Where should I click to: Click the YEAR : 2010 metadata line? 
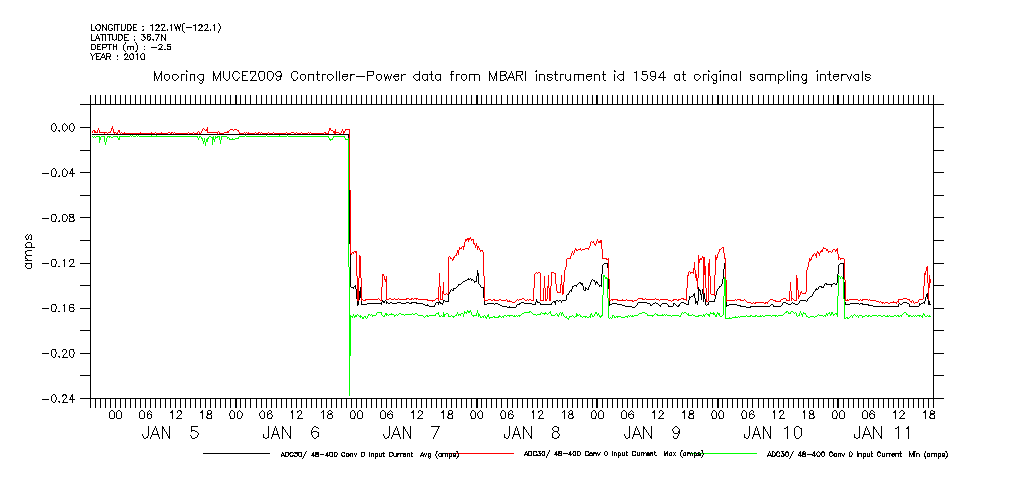pyautogui.click(x=118, y=57)
